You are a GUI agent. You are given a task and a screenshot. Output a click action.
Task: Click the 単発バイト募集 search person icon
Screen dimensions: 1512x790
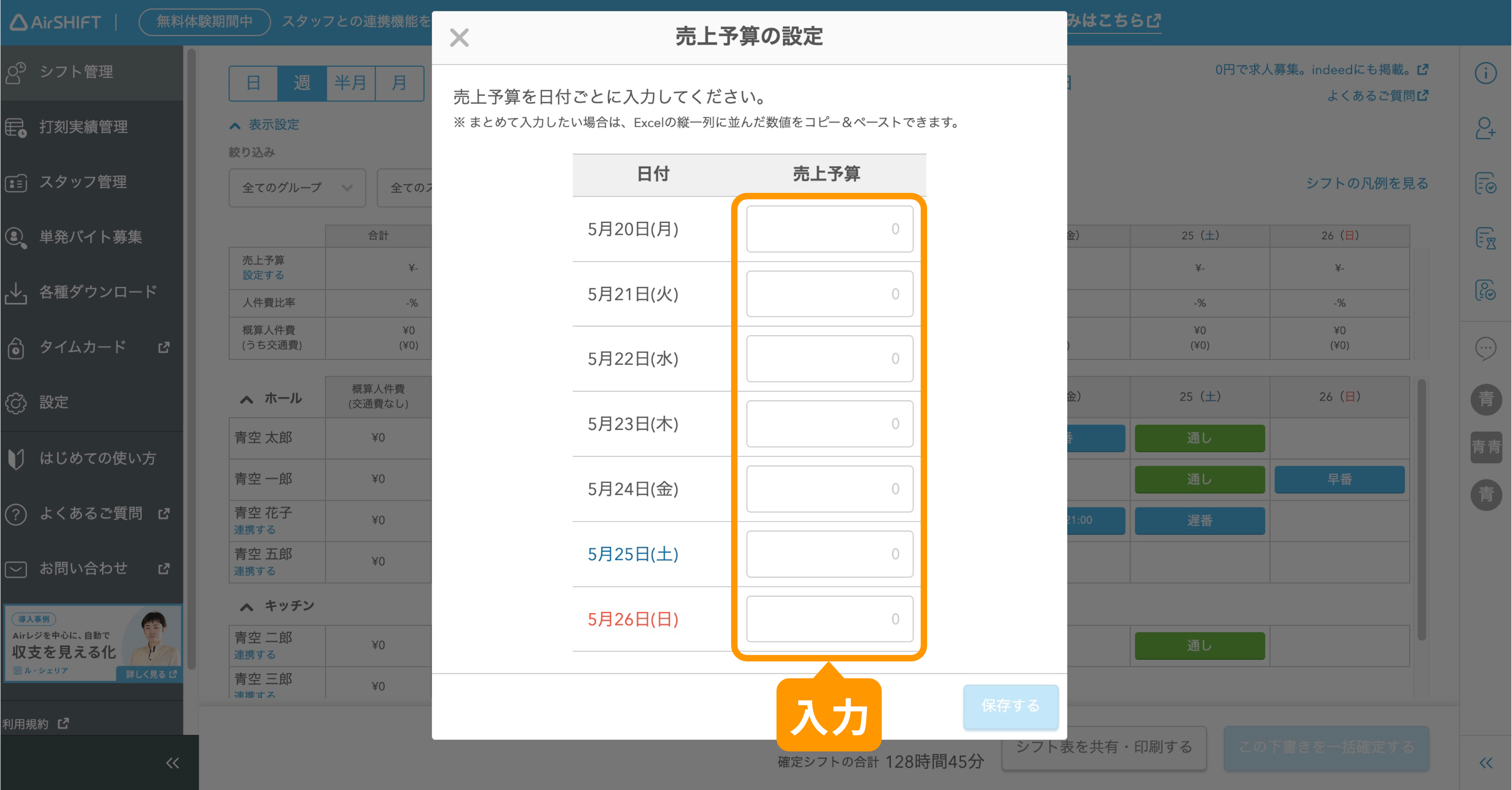click(16, 238)
